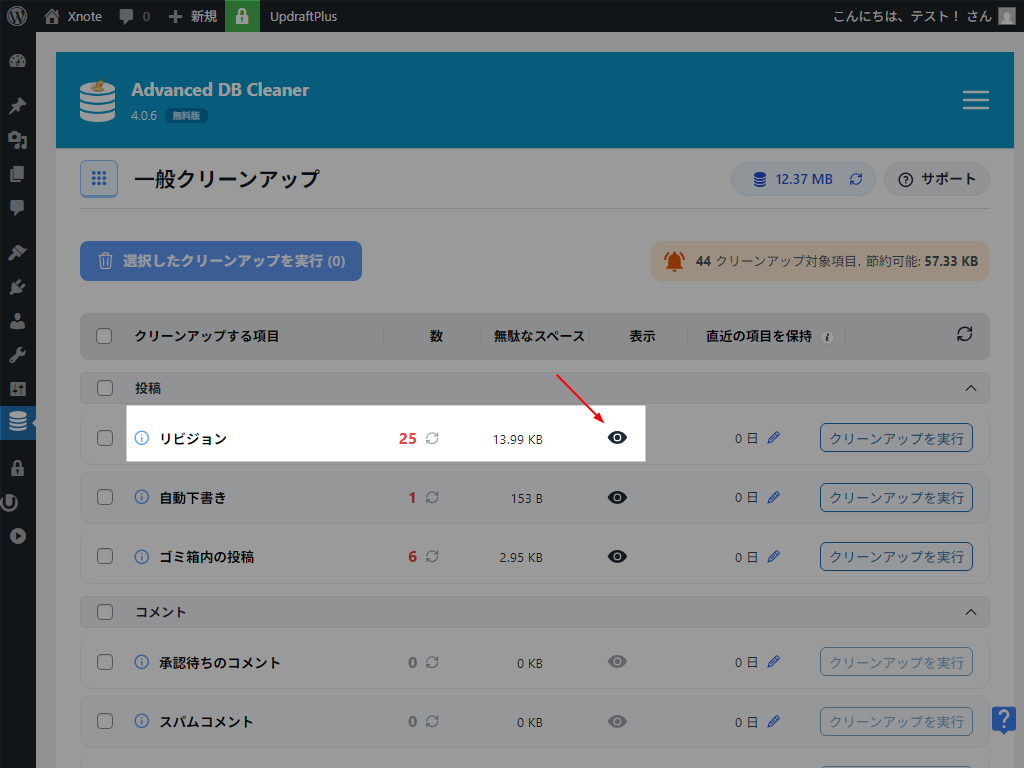Viewport: 1024px width, 768px height.
Task: Run cleanup for ゴミ箱内の投稿 row
Action: coord(896,557)
